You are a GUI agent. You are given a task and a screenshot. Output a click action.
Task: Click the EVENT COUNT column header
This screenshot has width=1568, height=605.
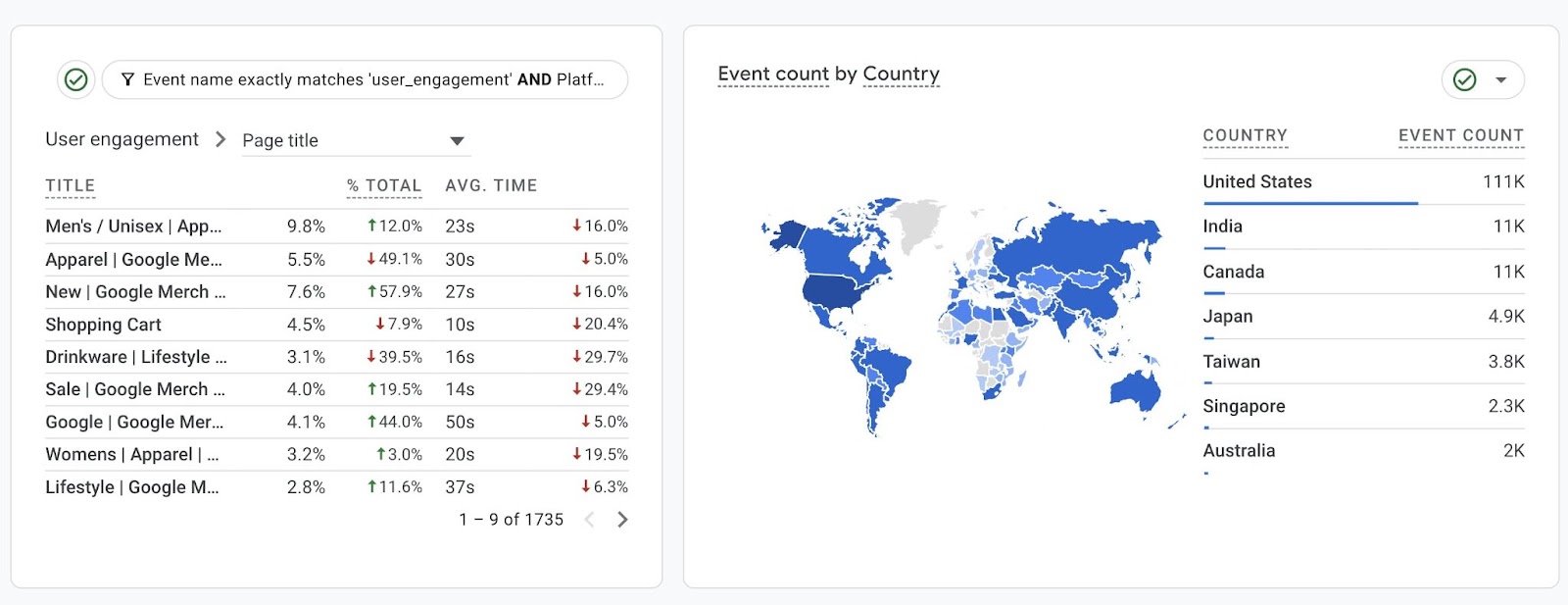pos(1460,135)
